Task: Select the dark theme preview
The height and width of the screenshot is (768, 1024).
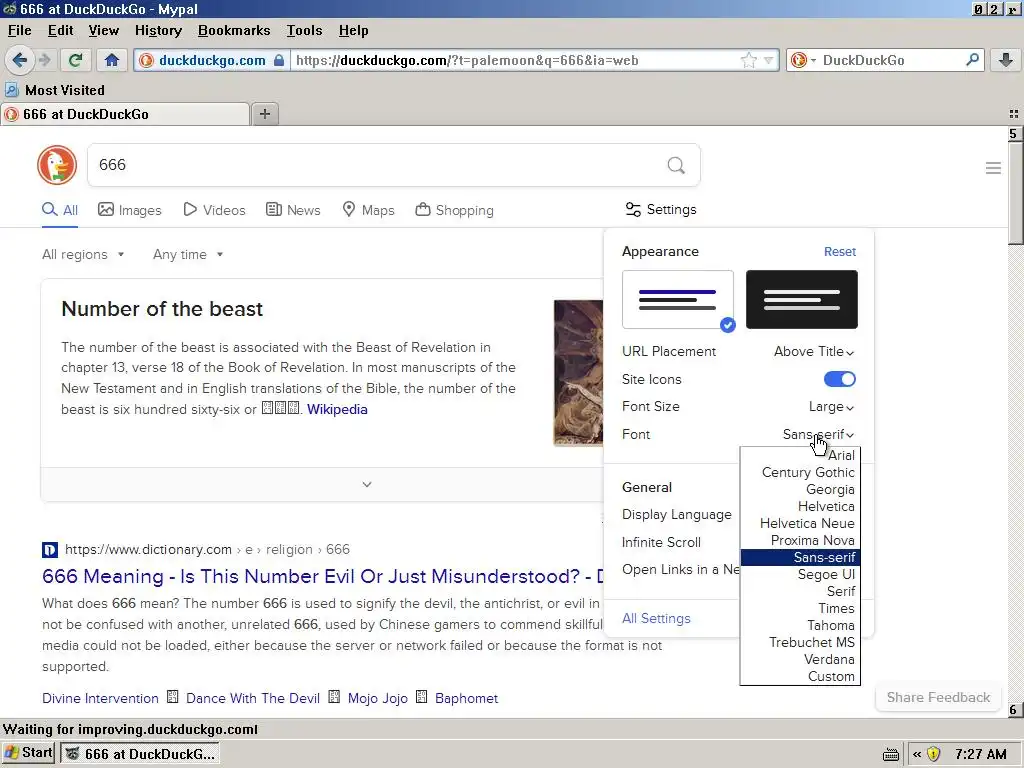Action: pos(801,300)
